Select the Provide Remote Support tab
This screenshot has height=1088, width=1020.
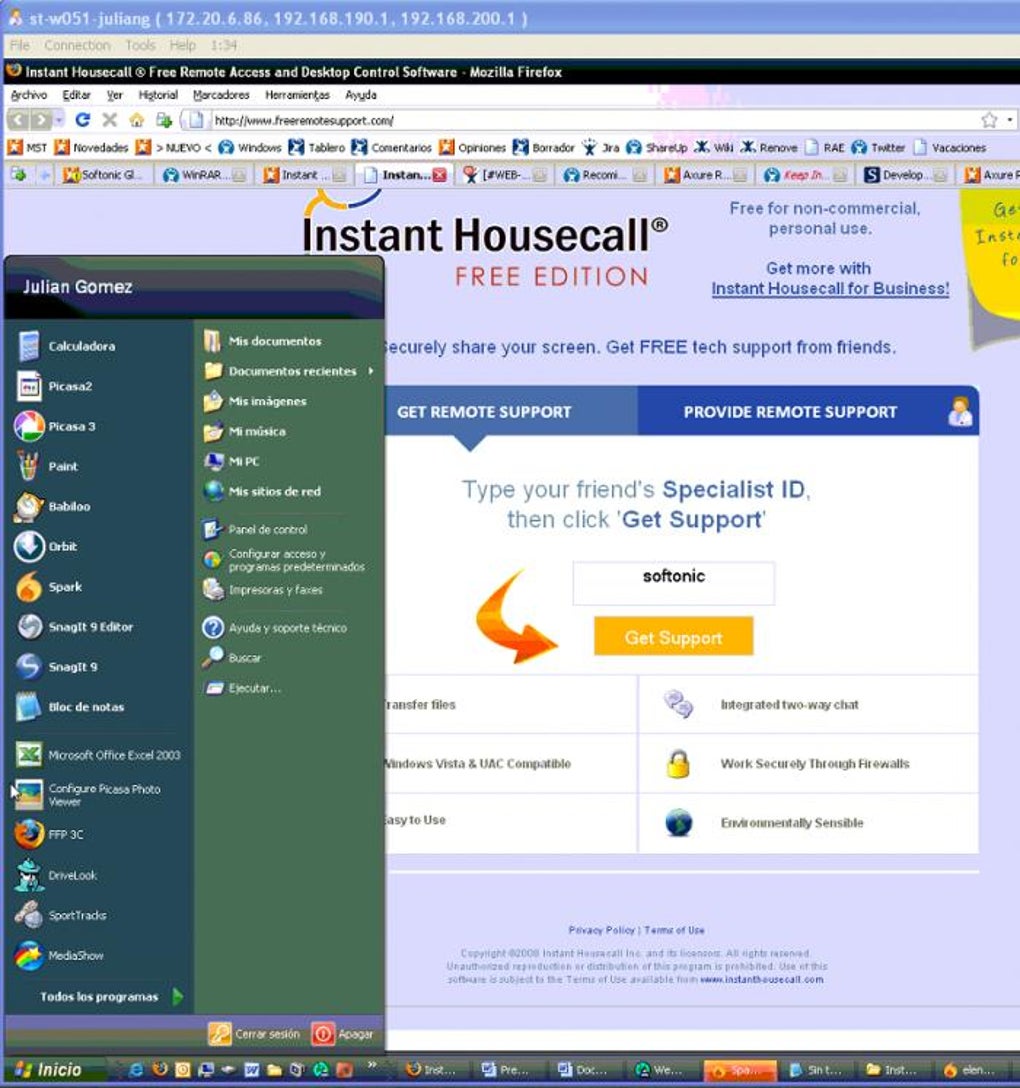point(808,411)
